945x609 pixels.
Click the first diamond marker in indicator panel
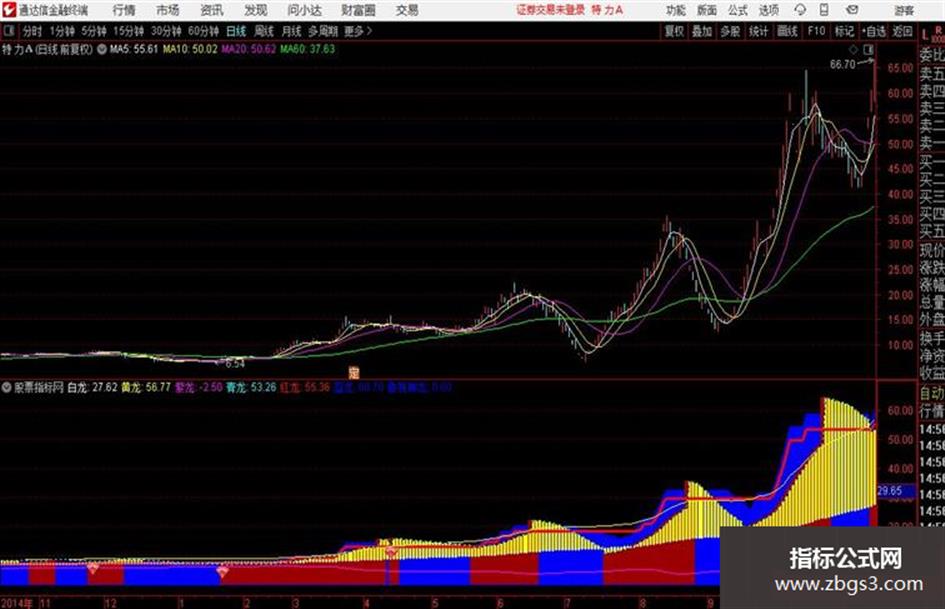[x=93, y=567]
